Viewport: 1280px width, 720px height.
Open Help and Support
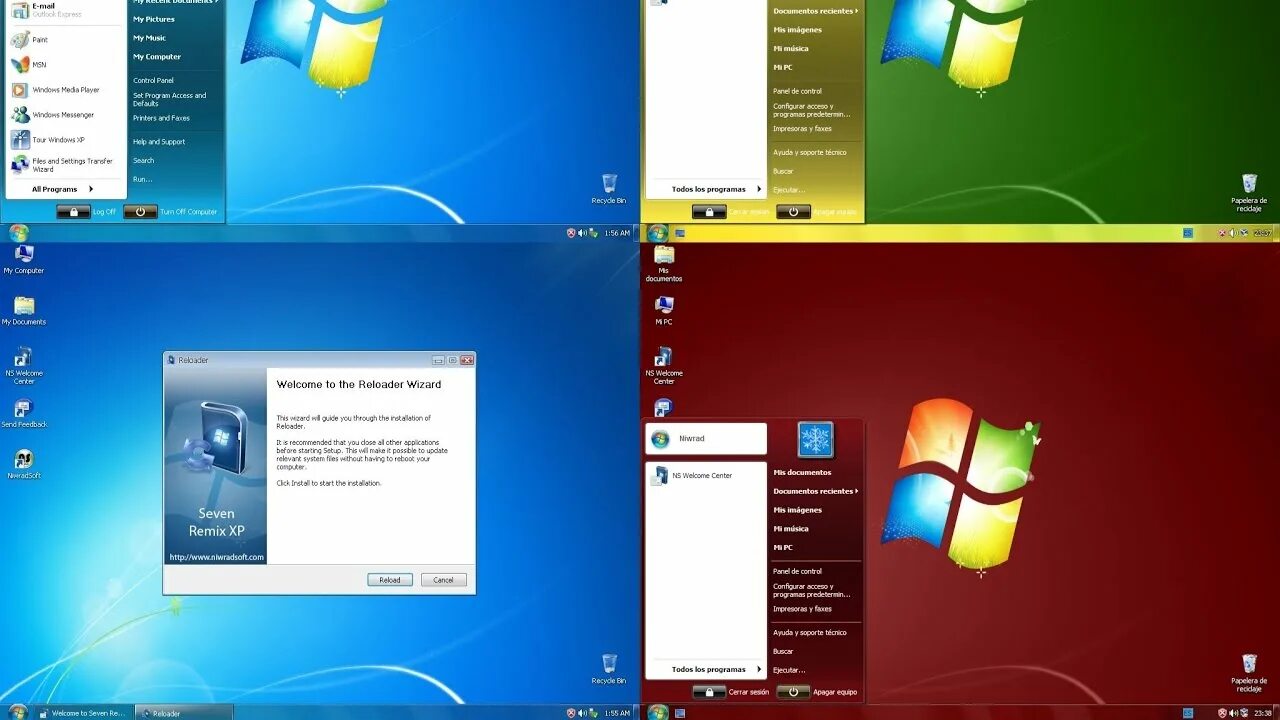(x=159, y=142)
